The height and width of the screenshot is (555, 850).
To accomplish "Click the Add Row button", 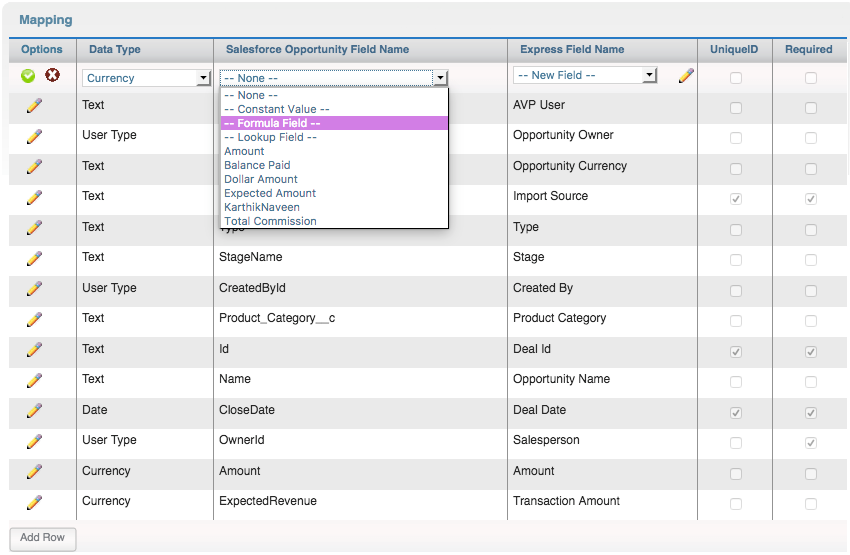I will tap(42, 538).
